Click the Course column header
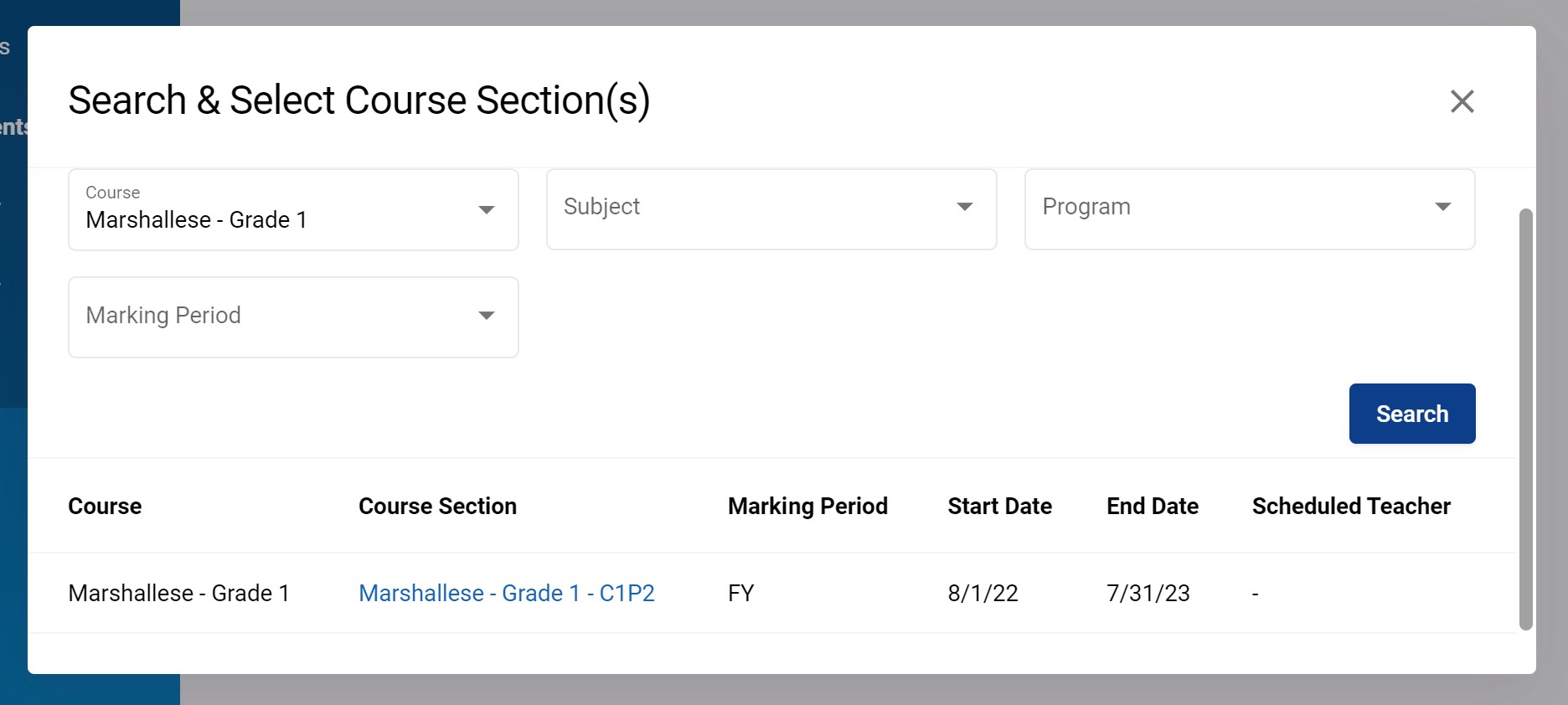1568x705 pixels. (105, 507)
